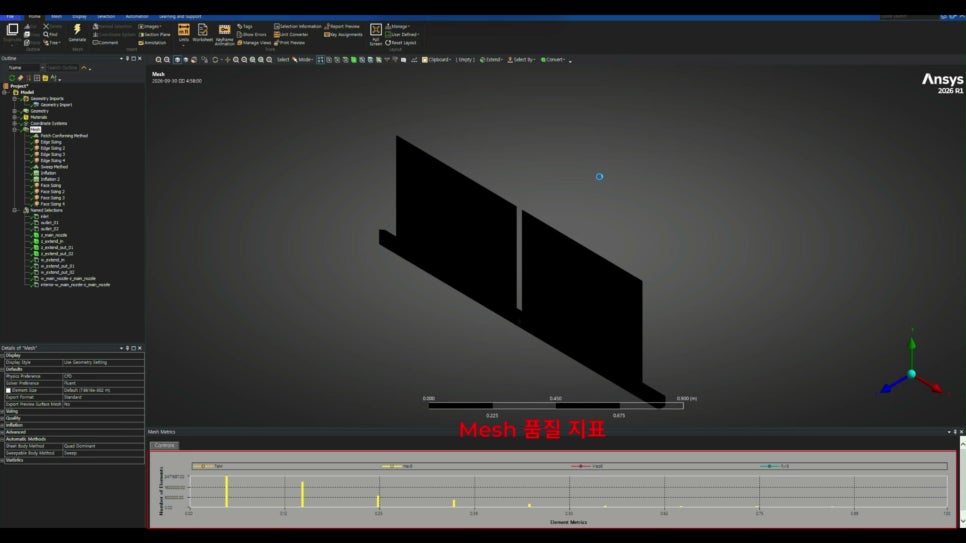The image size is (966, 543).
Task: Switch to the Selection ribbon tab
Action: 106,17
